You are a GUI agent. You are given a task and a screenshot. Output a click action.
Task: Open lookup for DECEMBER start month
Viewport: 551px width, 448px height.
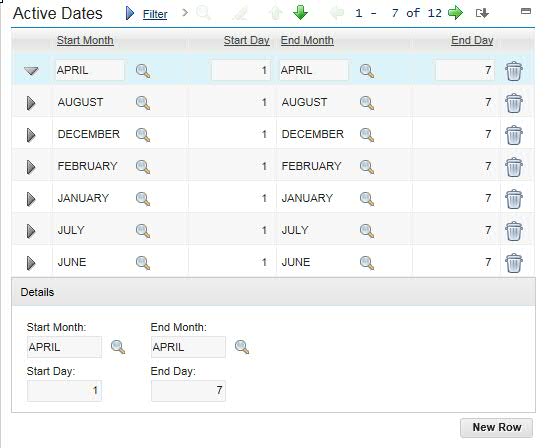pos(143,135)
